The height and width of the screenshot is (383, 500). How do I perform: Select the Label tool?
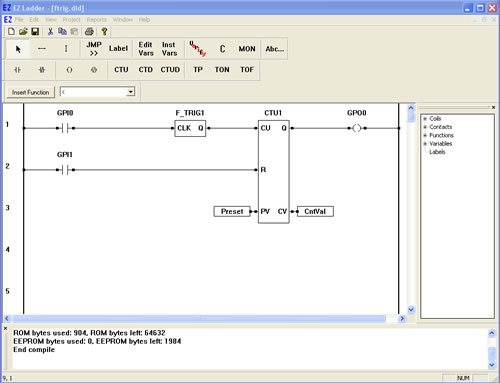(118, 49)
